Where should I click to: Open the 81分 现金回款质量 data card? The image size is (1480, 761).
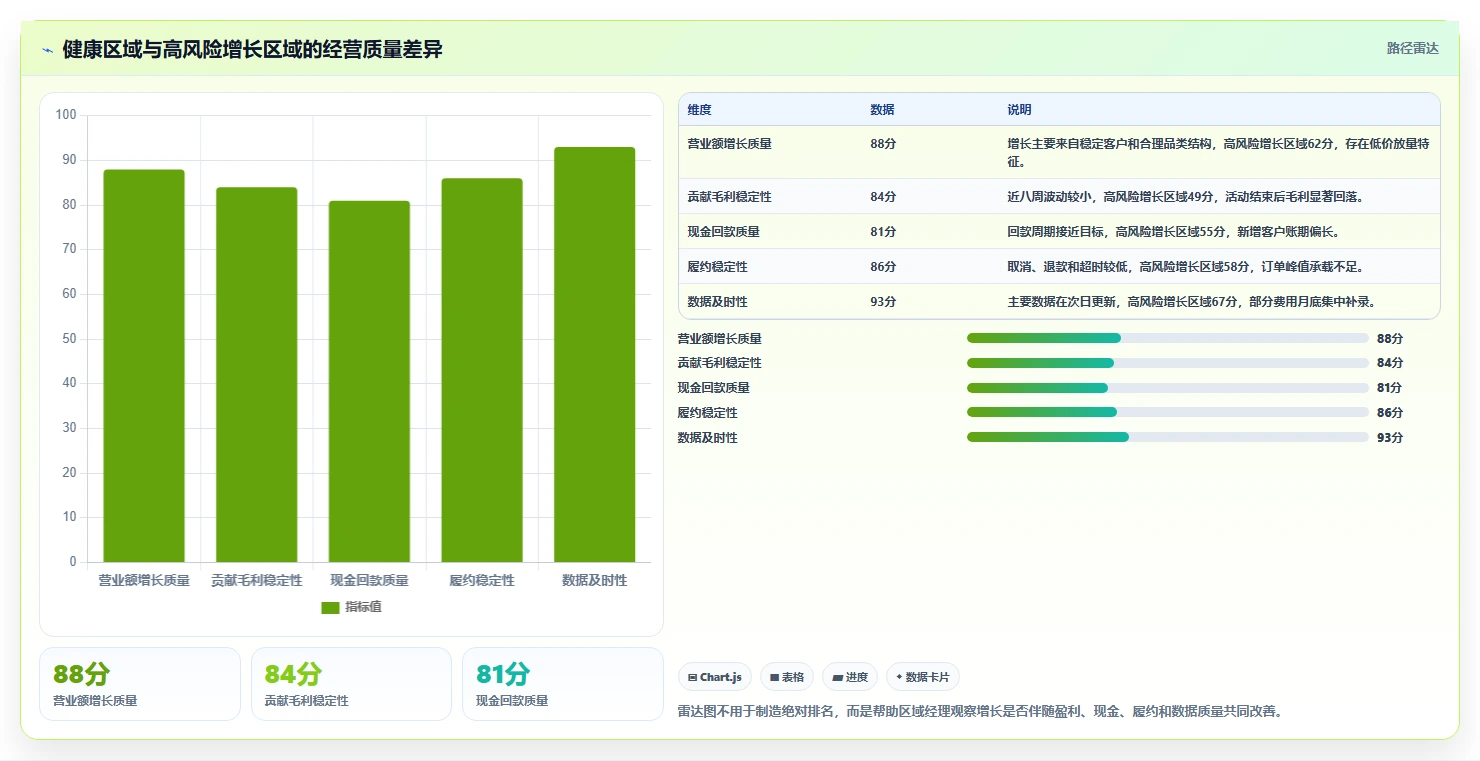coord(563,684)
